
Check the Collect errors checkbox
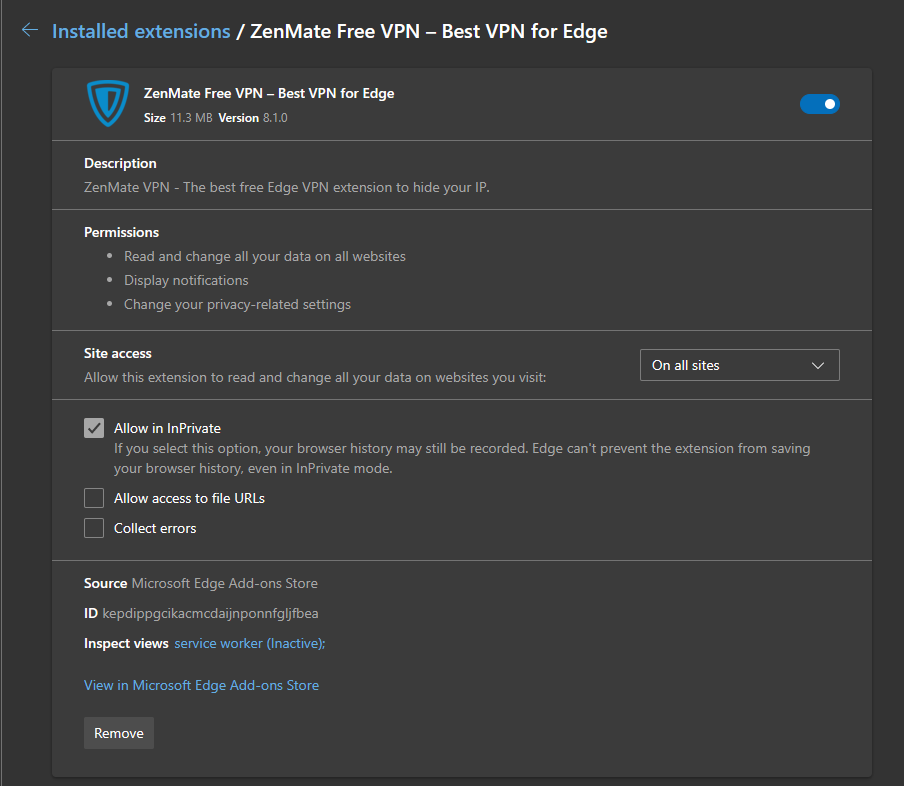(94, 528)
